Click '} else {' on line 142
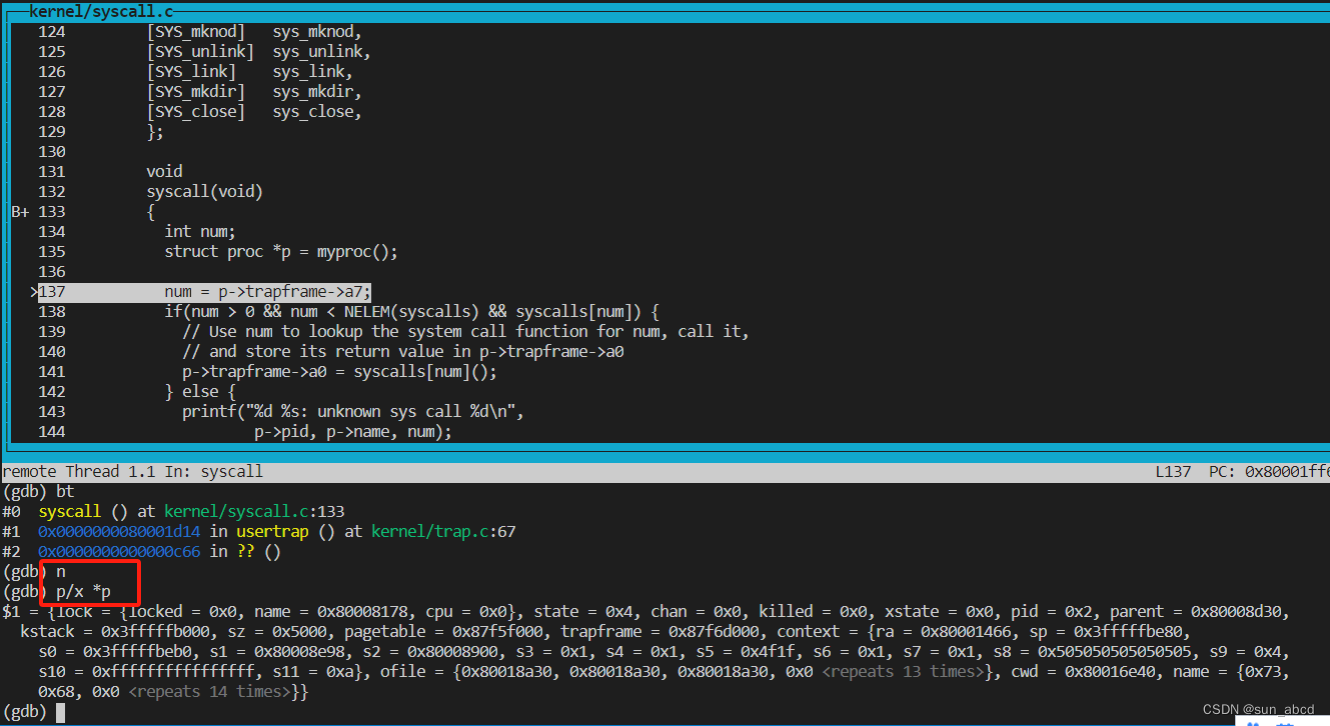Viewport: 1330px width, 726px height. (x=200, y=392)
